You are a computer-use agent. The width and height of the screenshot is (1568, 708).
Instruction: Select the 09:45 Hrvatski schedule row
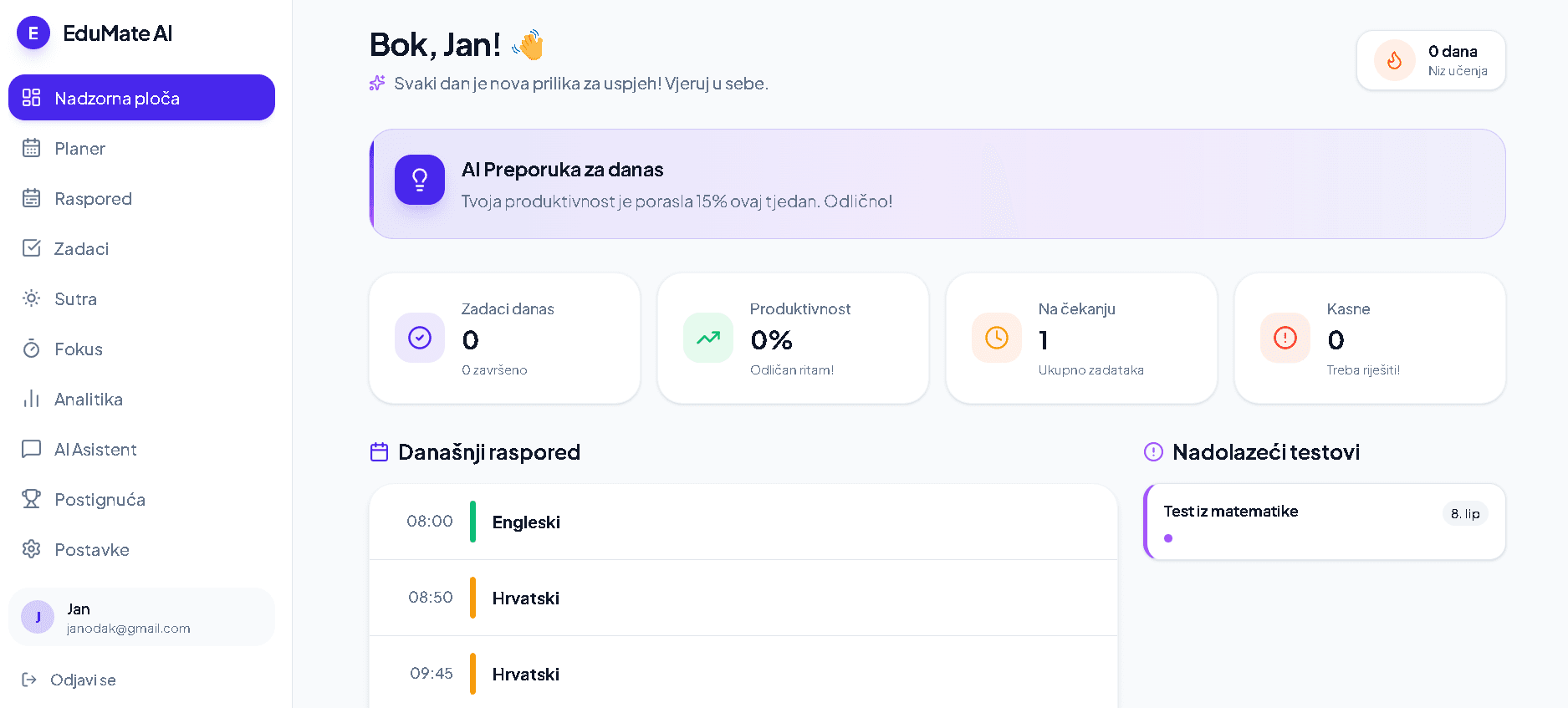pyautogui.click(x=743, y=672)
